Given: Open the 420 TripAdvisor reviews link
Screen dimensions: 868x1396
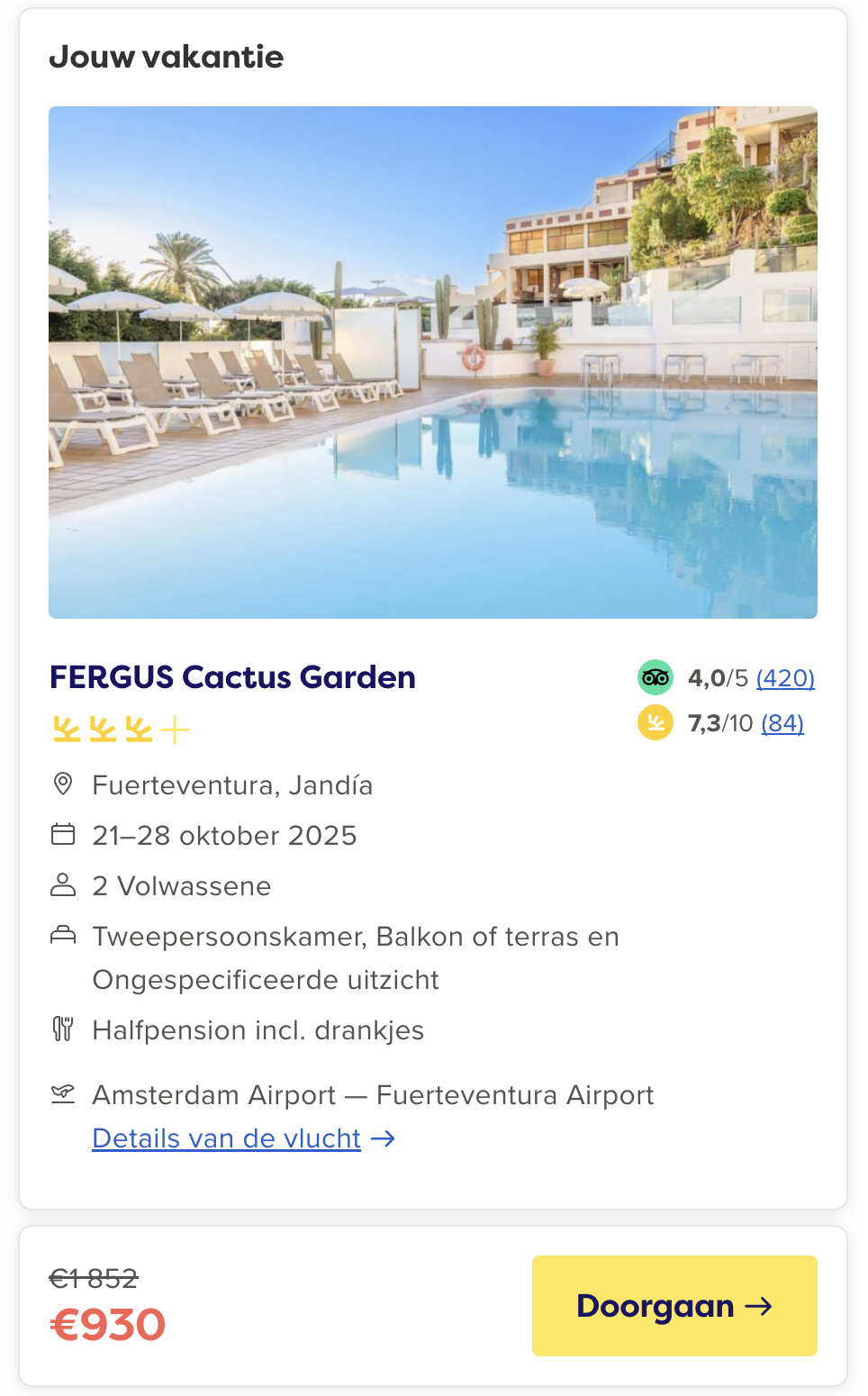Looking at the screenshot, I should (785, 677).
